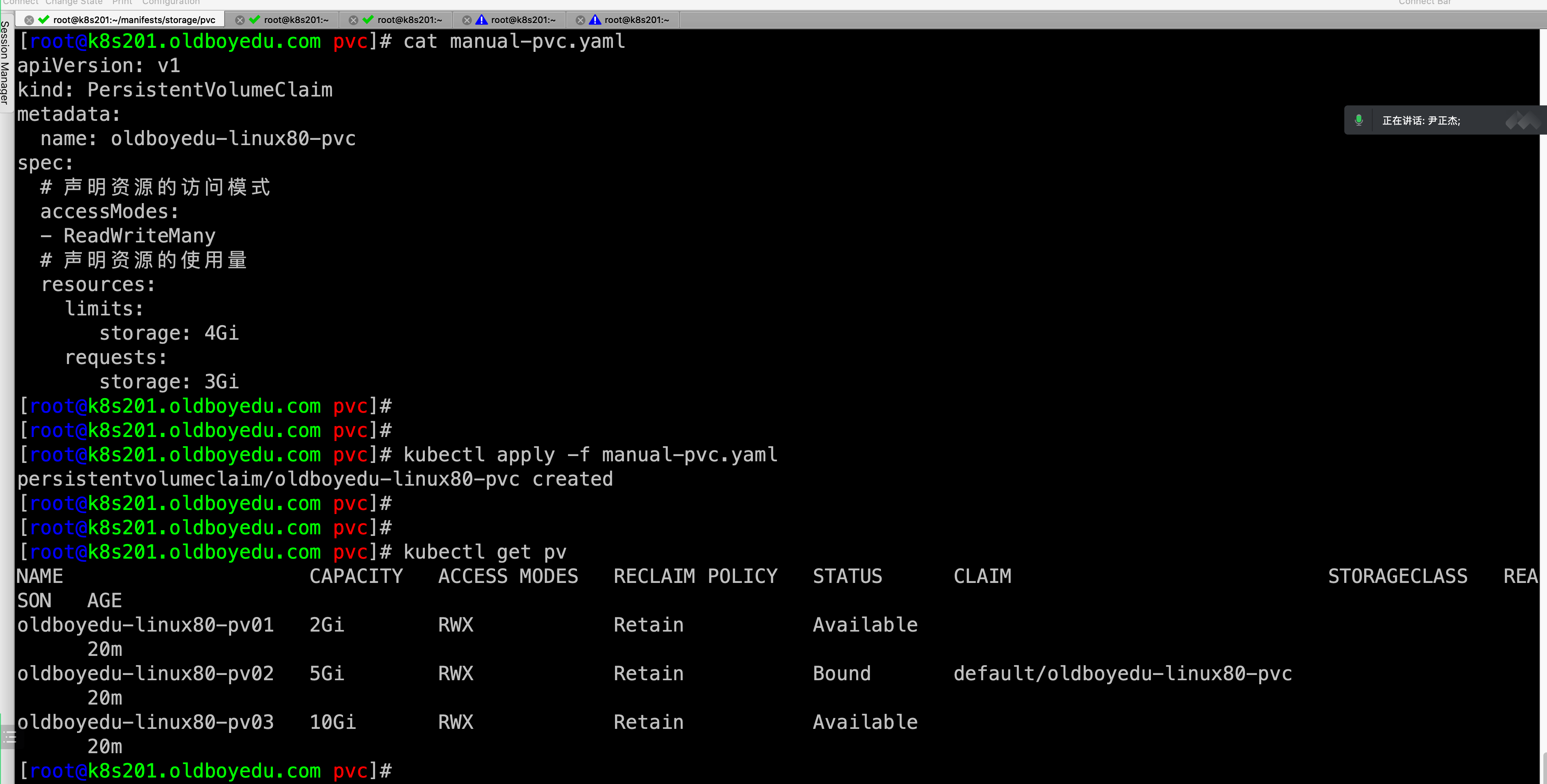Click blue warning triangle on fourth tab

coord(481,20)
